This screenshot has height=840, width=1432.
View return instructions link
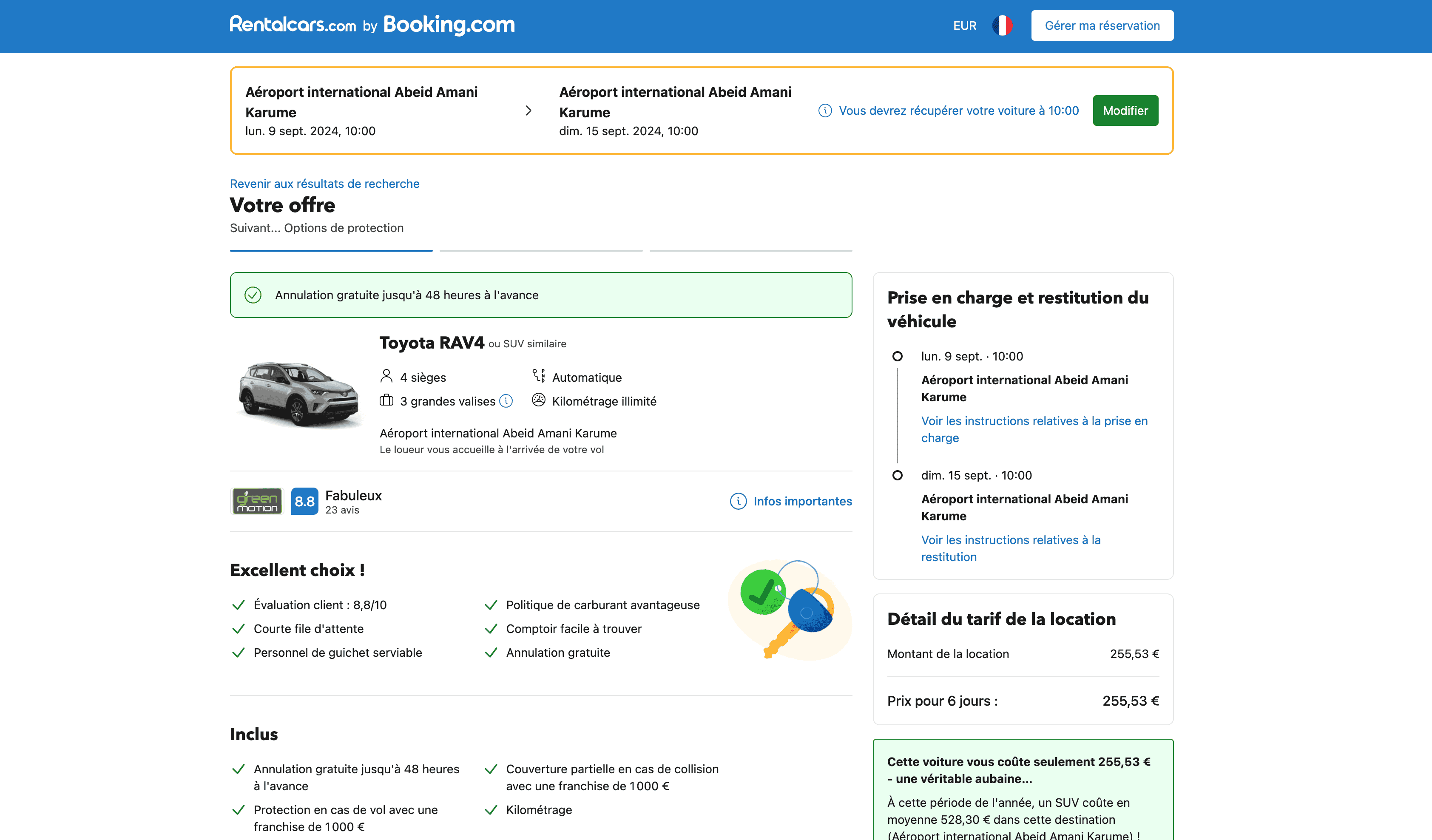pyautogui.click(x=1010, y=548)
